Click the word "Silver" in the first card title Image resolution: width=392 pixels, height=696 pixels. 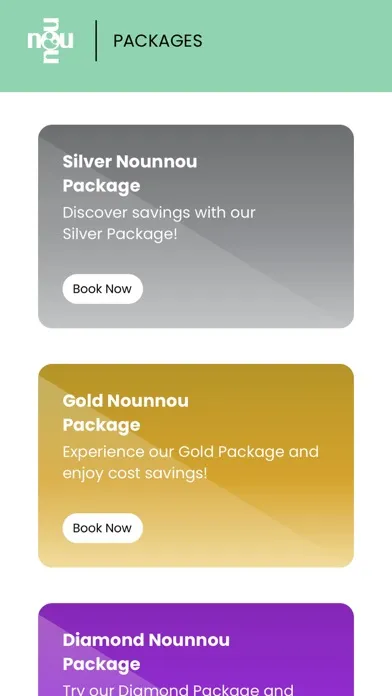87,162
